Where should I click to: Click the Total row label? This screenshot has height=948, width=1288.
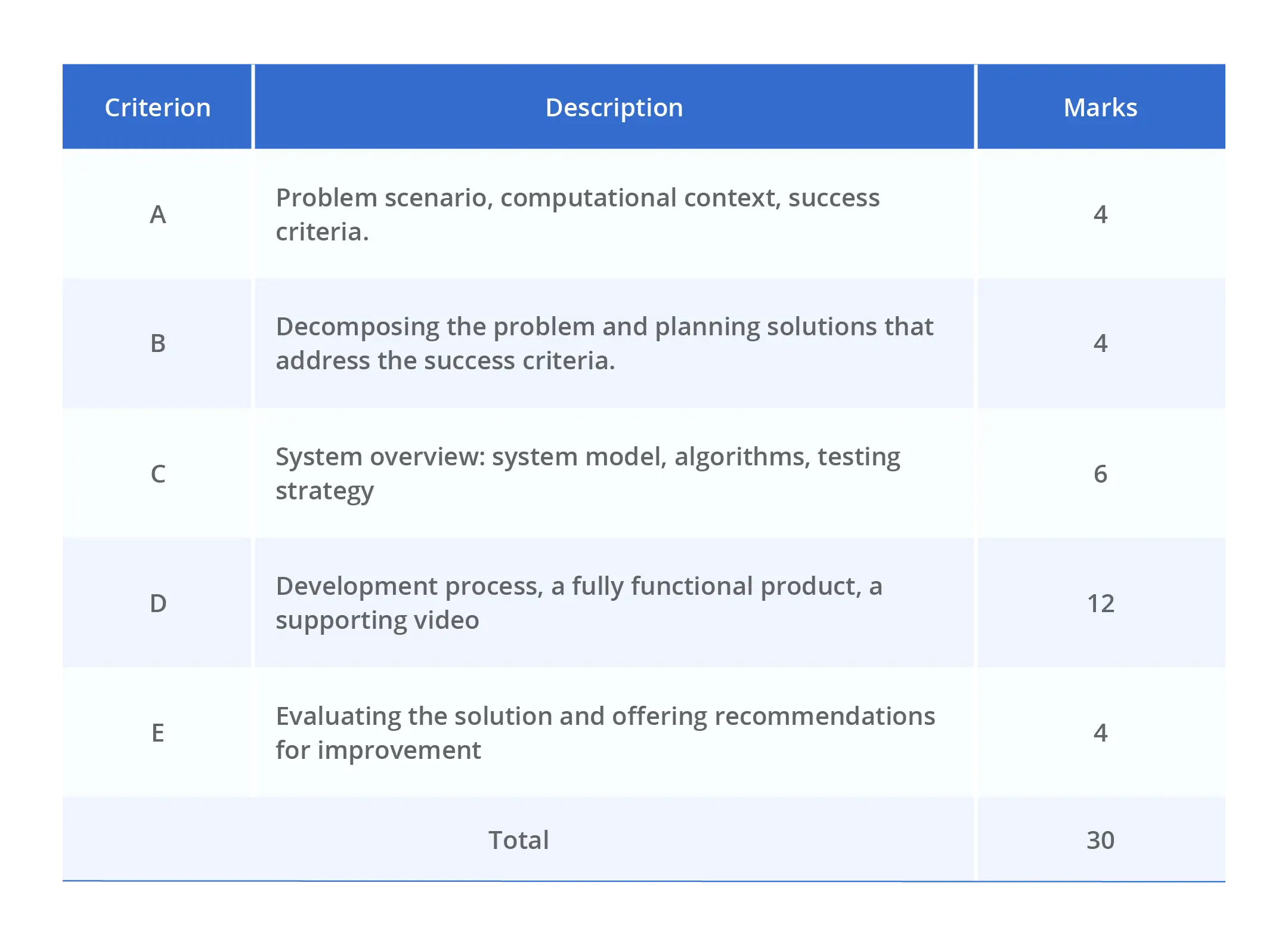(518, 840)
